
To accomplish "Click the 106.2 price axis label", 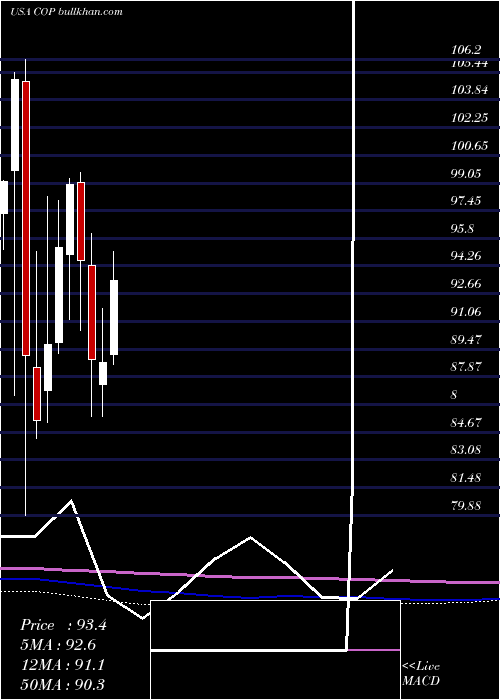I will point(468,50).
